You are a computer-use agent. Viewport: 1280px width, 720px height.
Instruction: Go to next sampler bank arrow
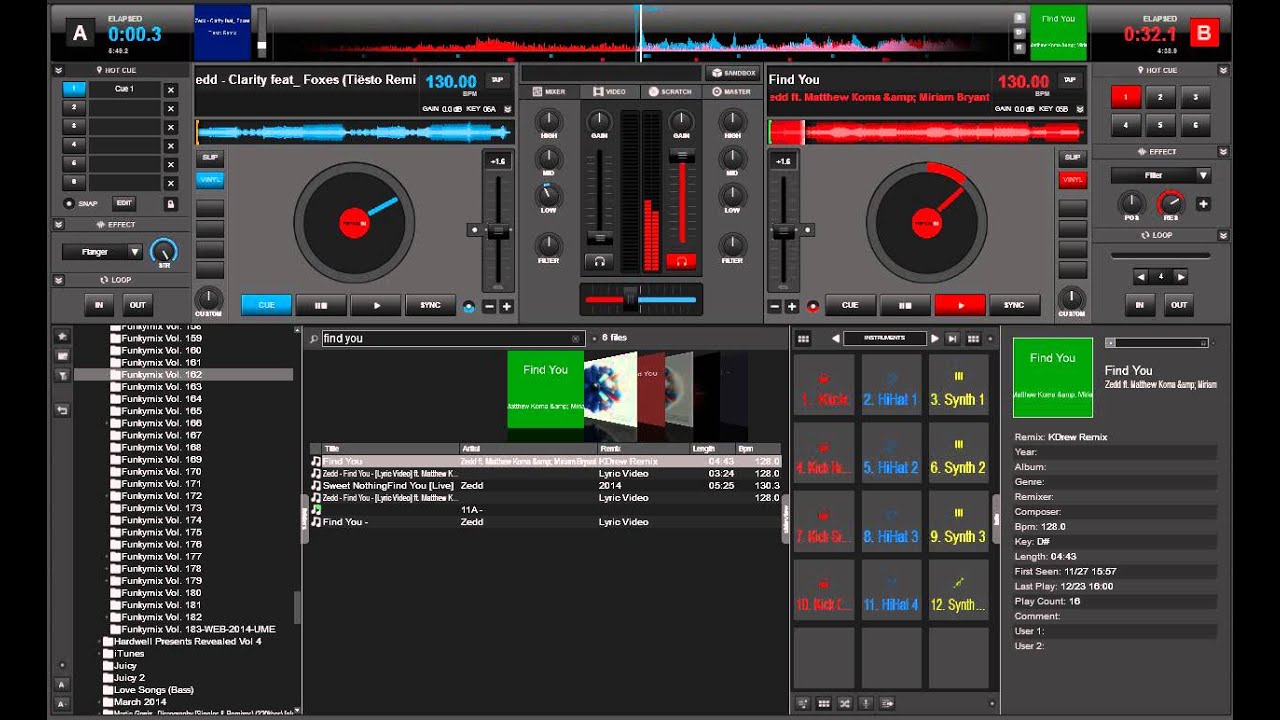point(935,339)
